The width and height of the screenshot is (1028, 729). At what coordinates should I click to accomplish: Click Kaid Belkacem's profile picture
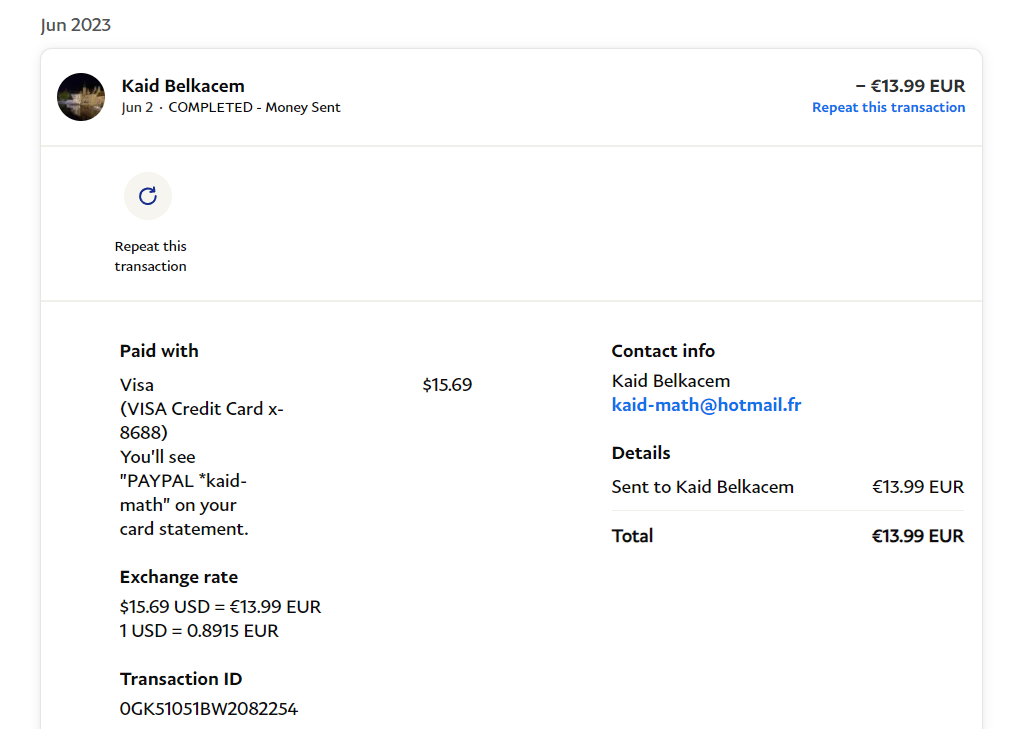(x=81, y=97)
